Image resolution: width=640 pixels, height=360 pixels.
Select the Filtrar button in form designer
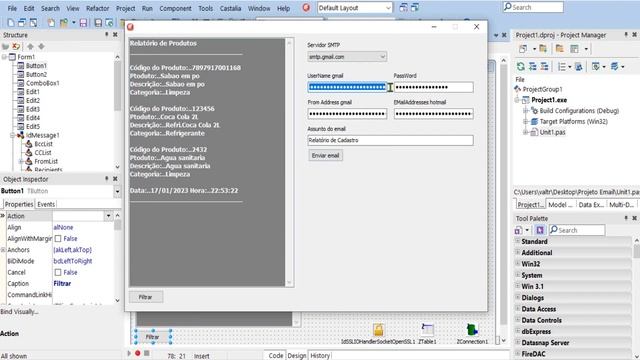tap(152, 337)
